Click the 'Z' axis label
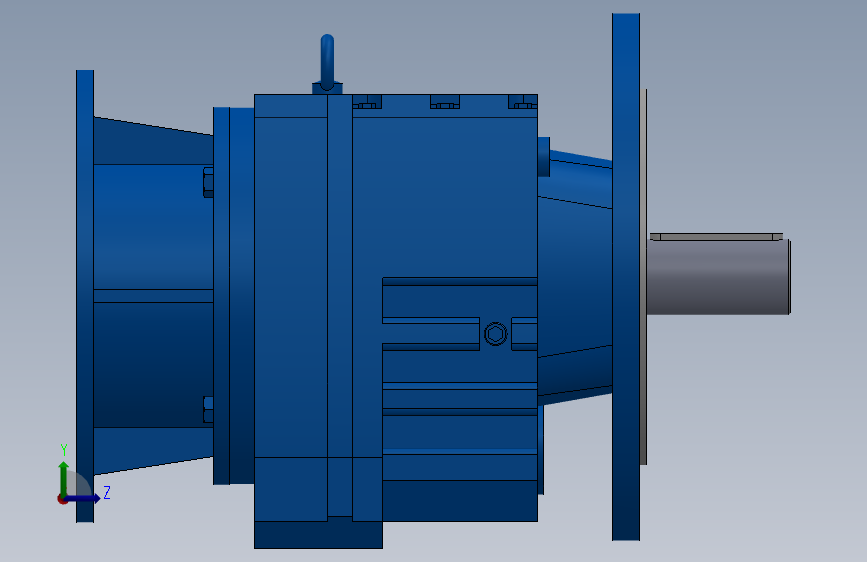Screen dimensions: 867x562 tap(107, 492)
